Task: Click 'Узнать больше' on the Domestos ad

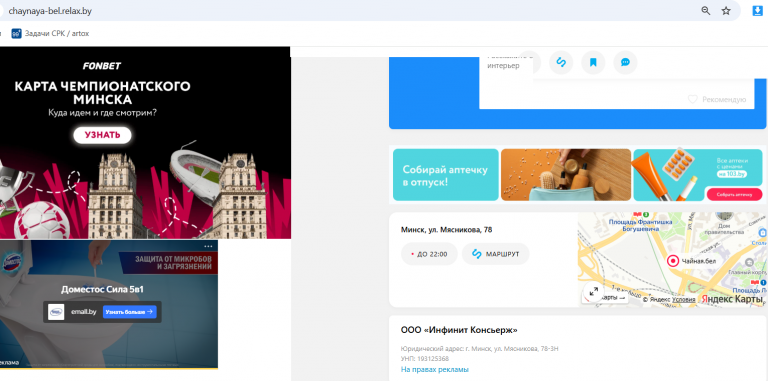Action: (129, 312)
